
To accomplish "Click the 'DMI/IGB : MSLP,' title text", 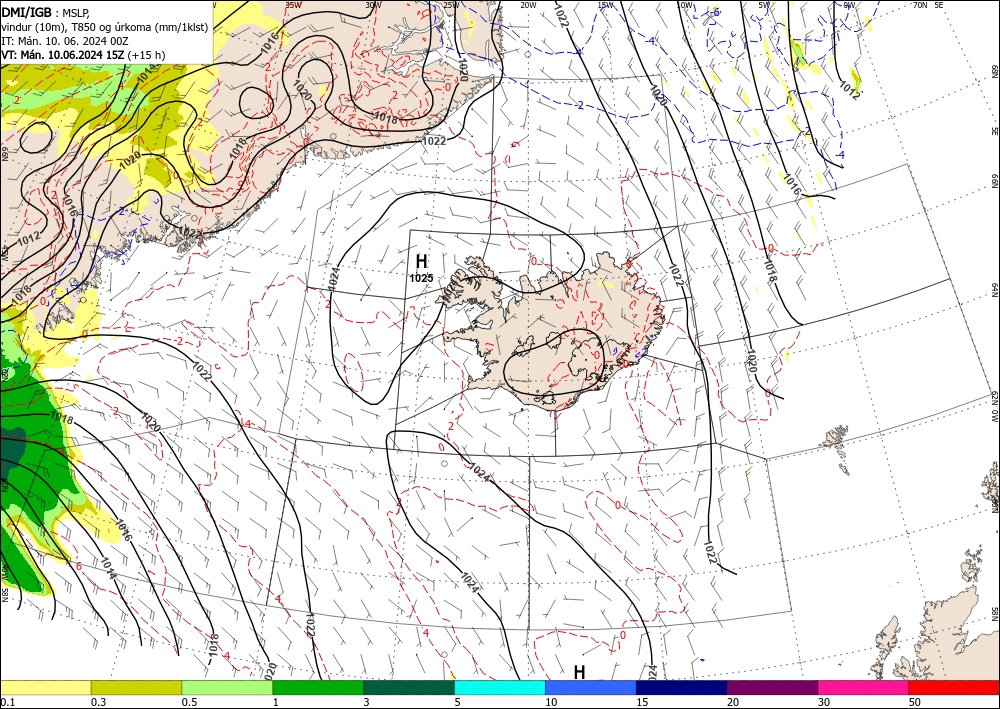I will [x=44, y=11].
